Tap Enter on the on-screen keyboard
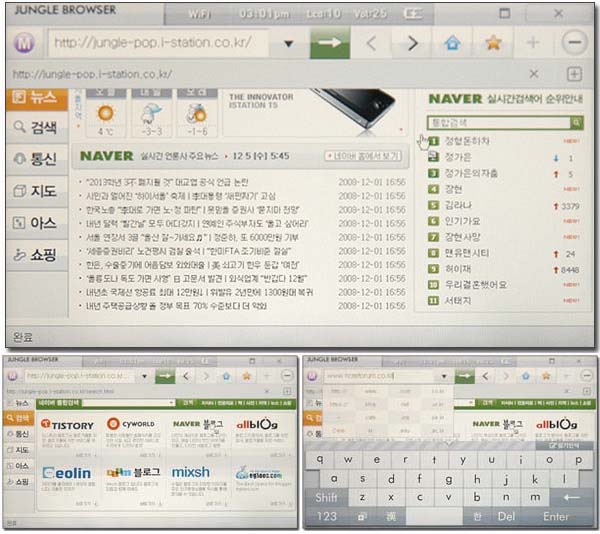 (556, 516)
